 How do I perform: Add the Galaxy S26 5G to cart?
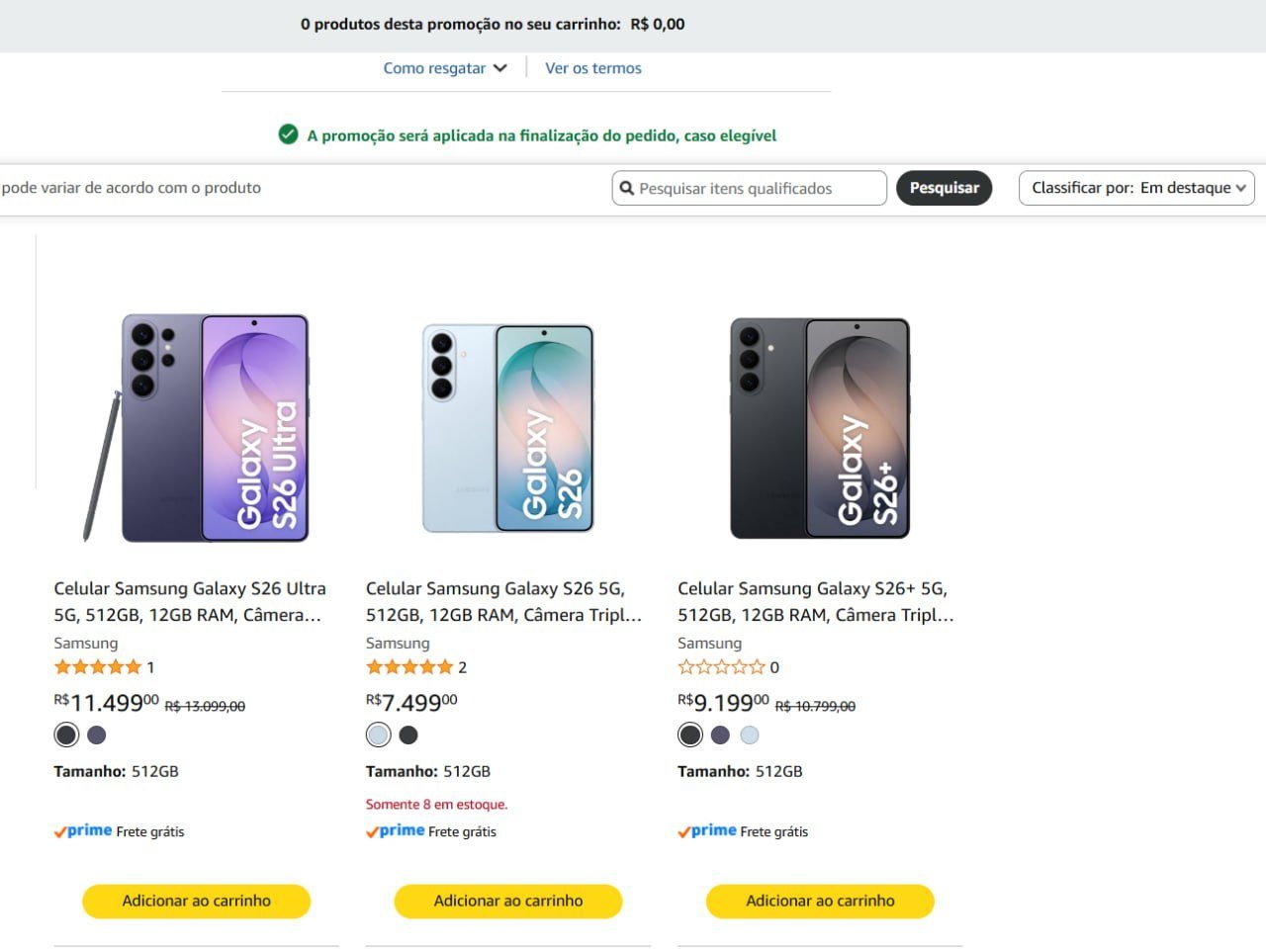[507, 901]
